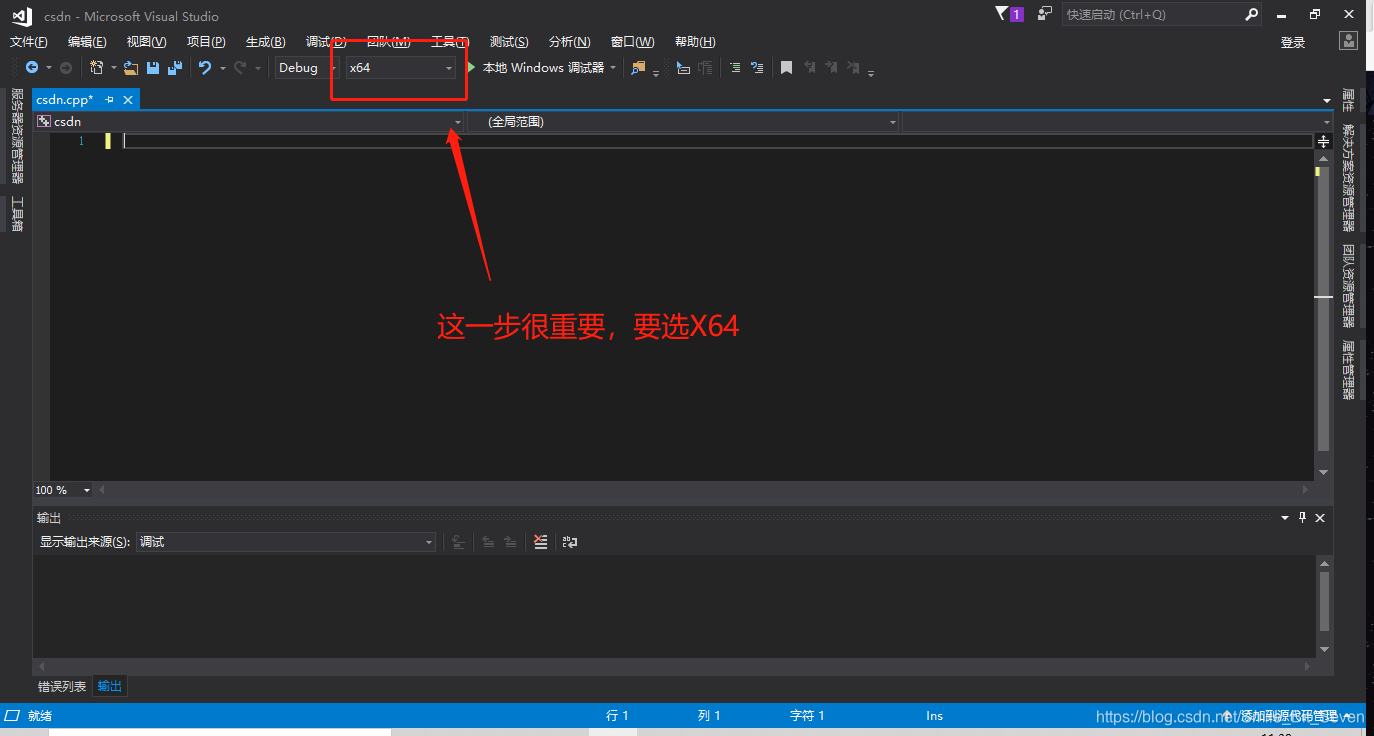Close the csdn.cpp tab
This screenshot has height=736, width=1374.
(127, 99)
